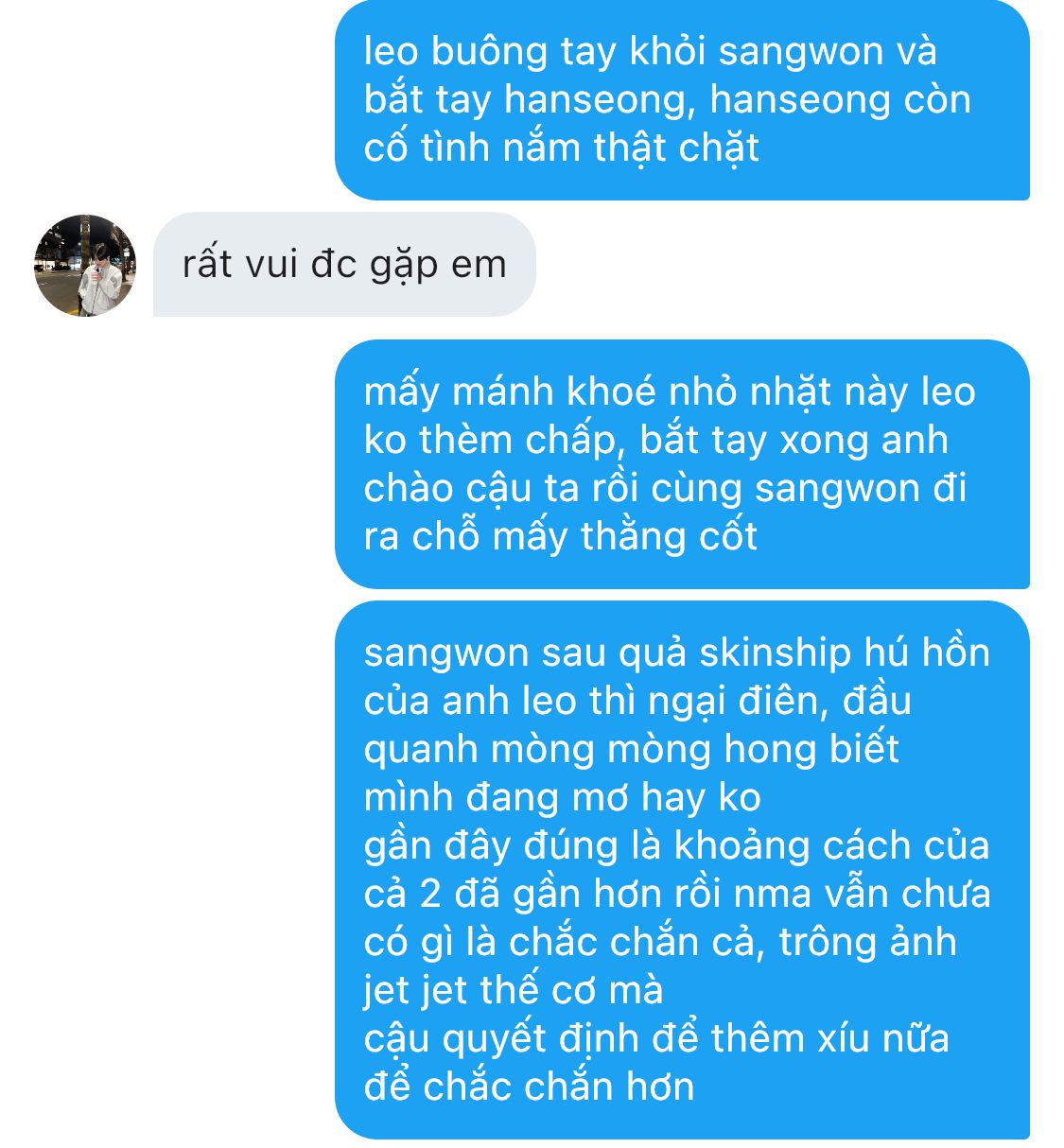Click the line "ra chỗ mấy thằng cốt"
The image size is (1064, 1148).
[x=560, y=536]
